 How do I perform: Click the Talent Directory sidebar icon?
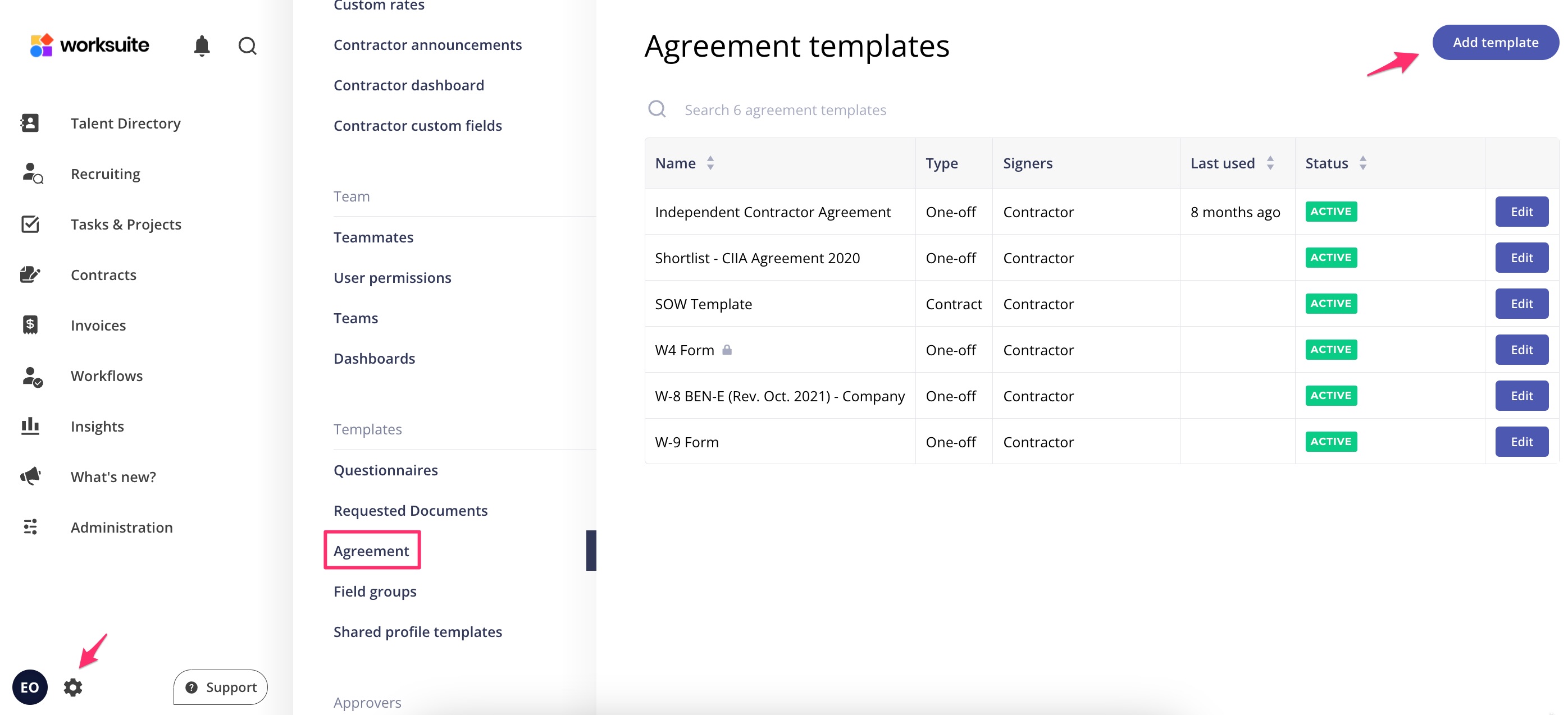pyautogui.click(x=30, y=123)
